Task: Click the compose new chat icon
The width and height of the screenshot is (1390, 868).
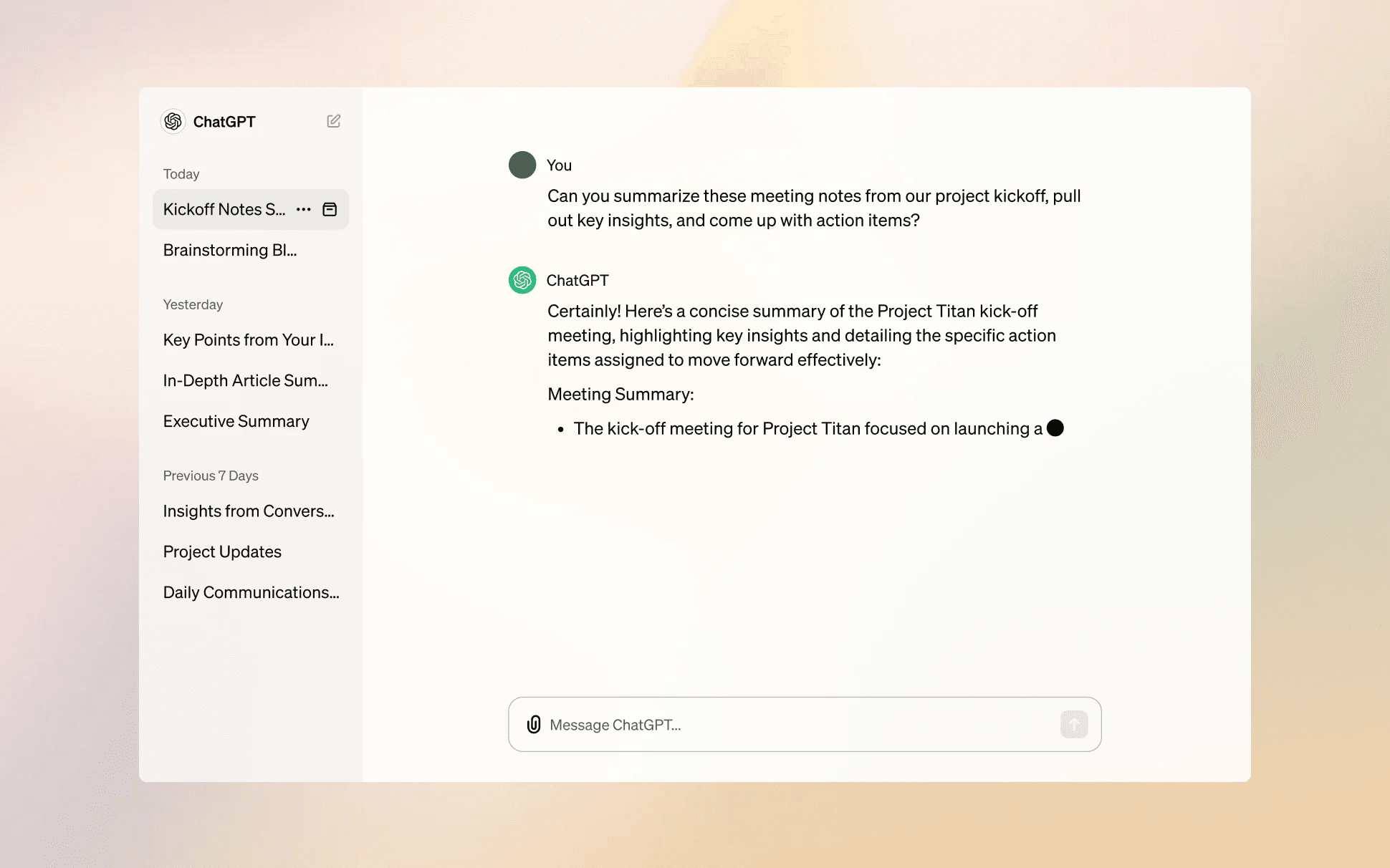Action: (334, 121)
